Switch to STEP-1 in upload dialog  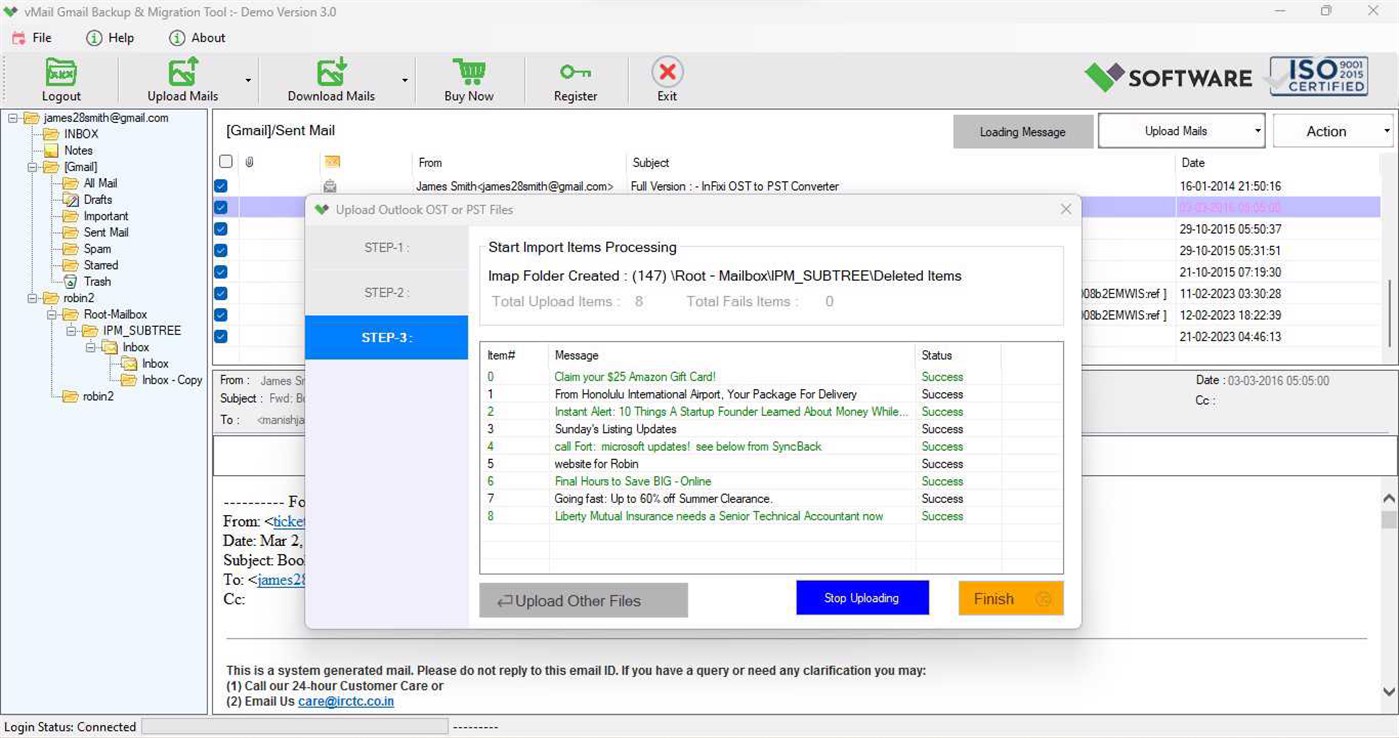(x=387, y=248)
